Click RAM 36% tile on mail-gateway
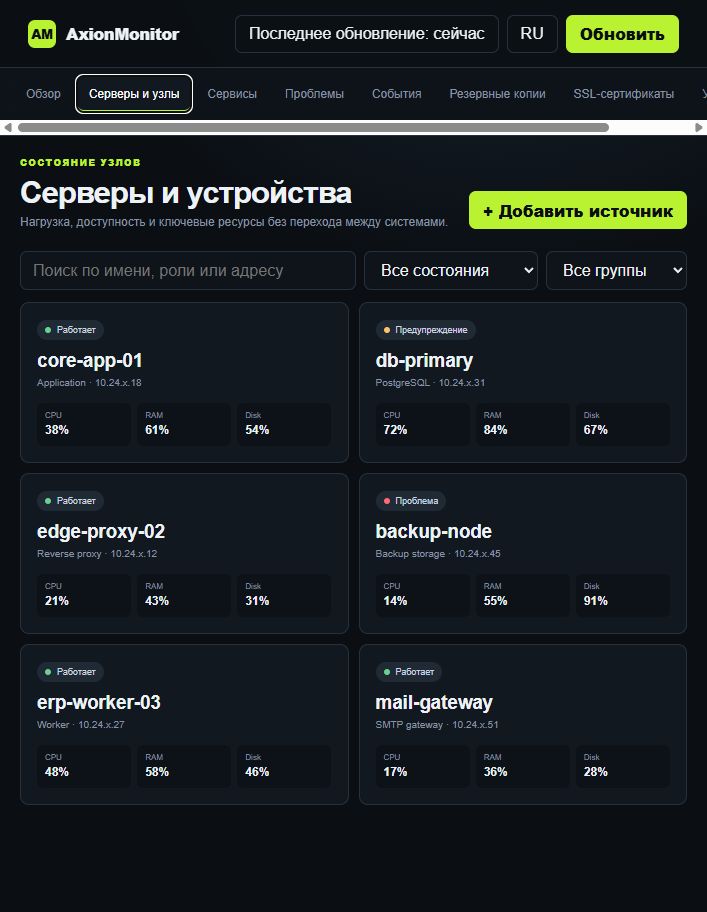707x912 pixels. pos(523,766)
